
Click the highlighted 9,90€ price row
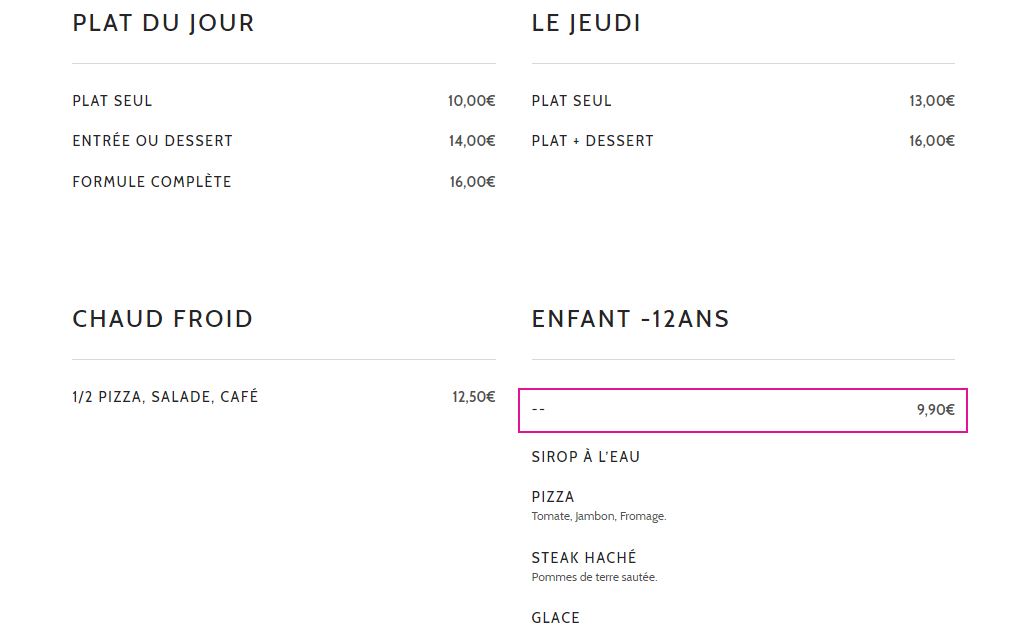tap(743, 410)
